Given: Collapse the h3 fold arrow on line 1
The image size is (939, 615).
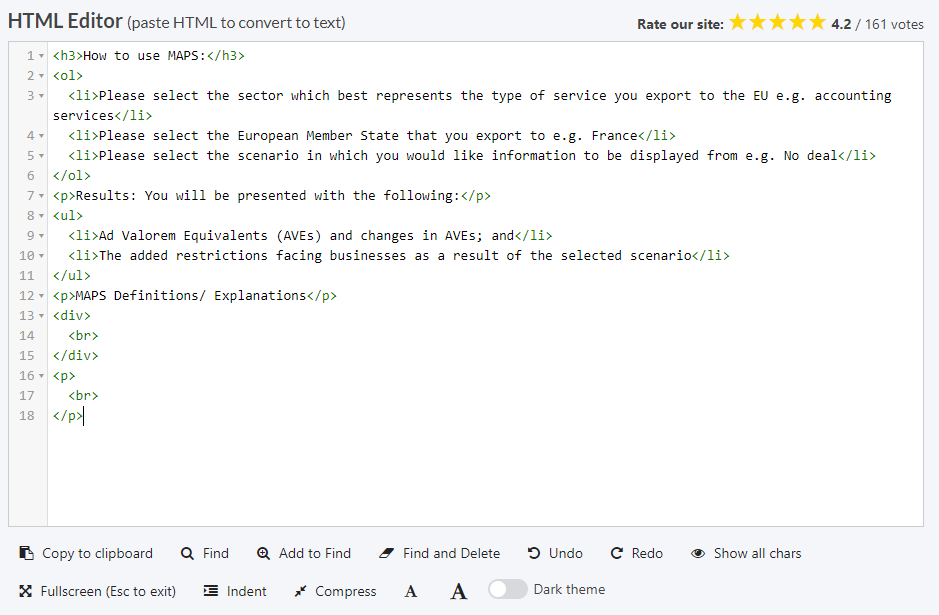Looking at the screenshot, I should [x=41, y=56].
